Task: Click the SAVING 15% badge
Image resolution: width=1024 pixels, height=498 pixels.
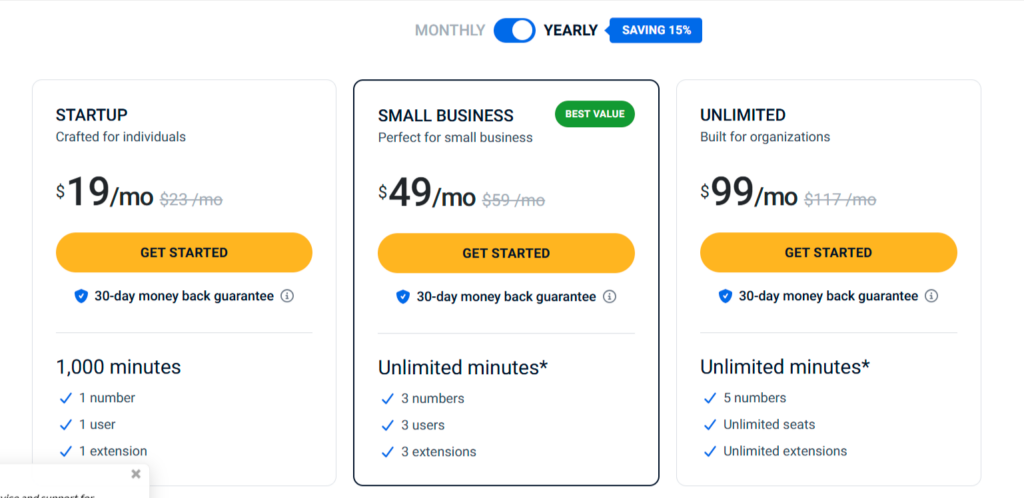Action: (657, 31)
